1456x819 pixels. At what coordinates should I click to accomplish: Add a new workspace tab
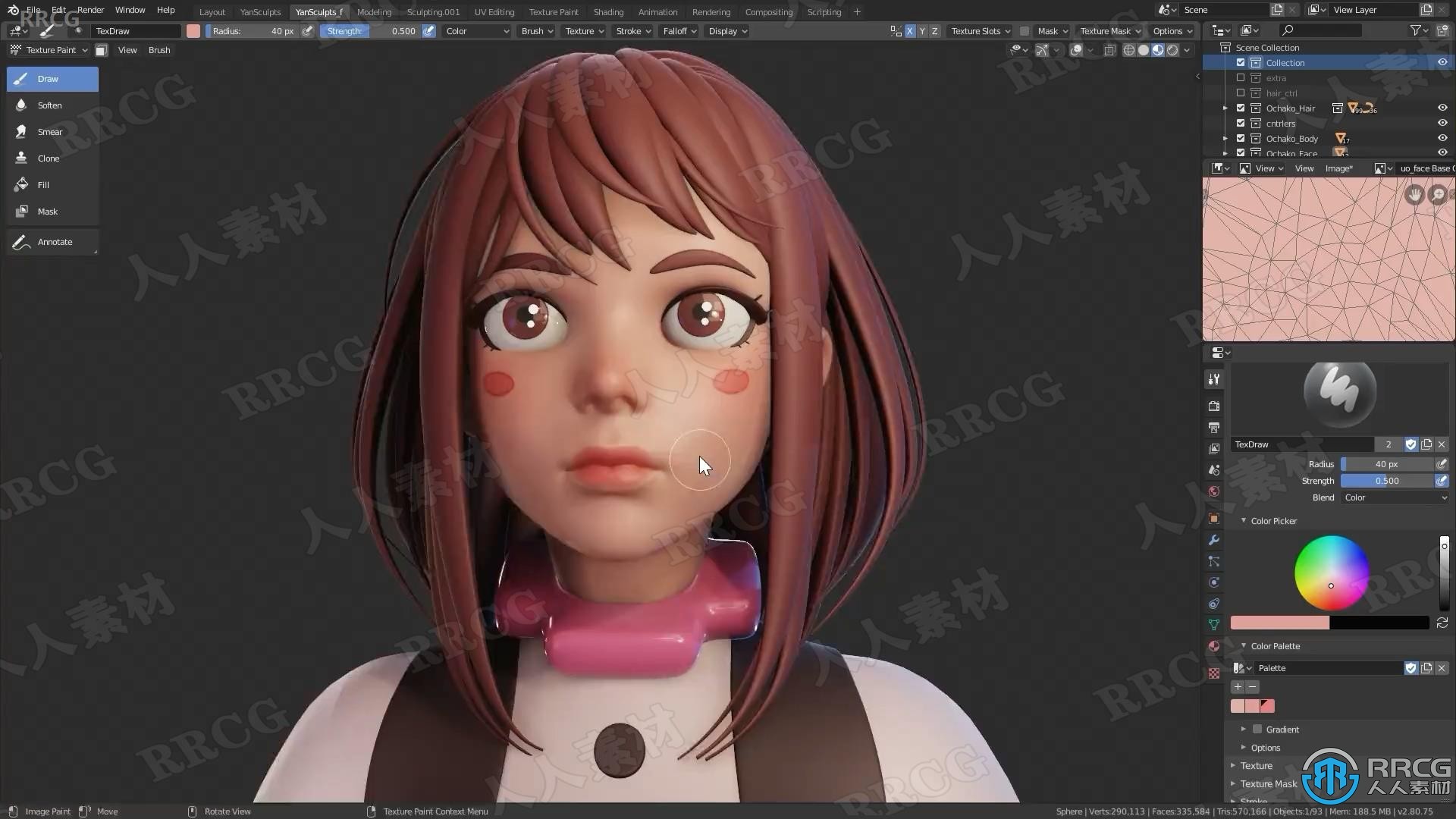tap(857, 11)
